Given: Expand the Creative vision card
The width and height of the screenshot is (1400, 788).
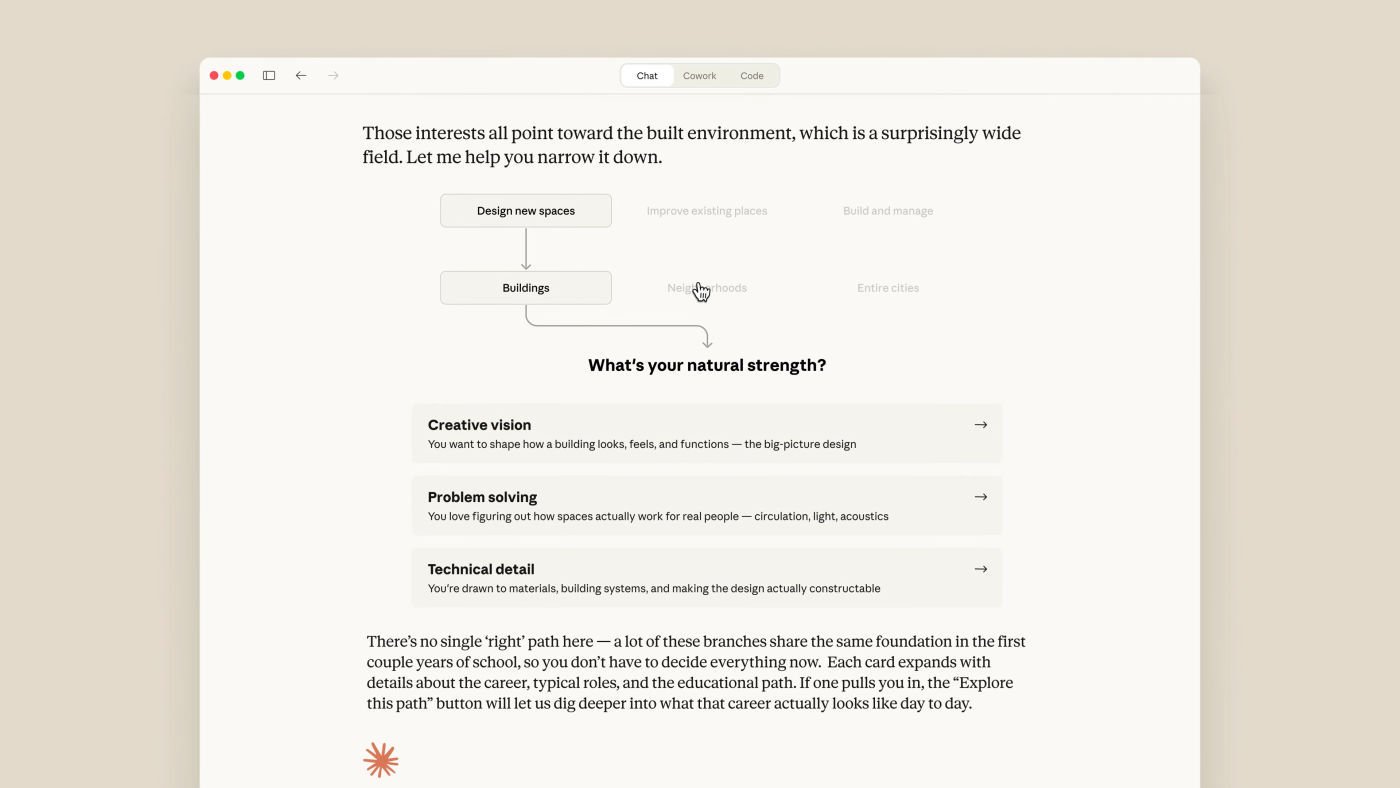Looking at the screenshot, I should point(690,433).
